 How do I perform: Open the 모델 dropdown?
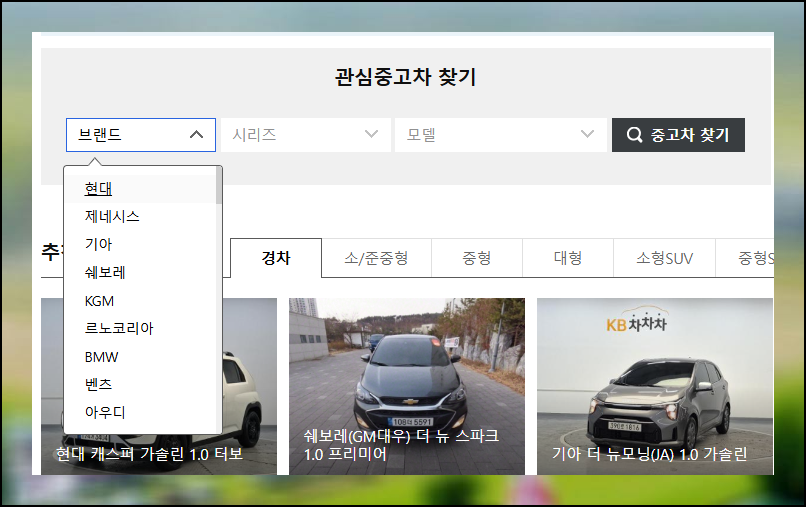click(501, 135)
